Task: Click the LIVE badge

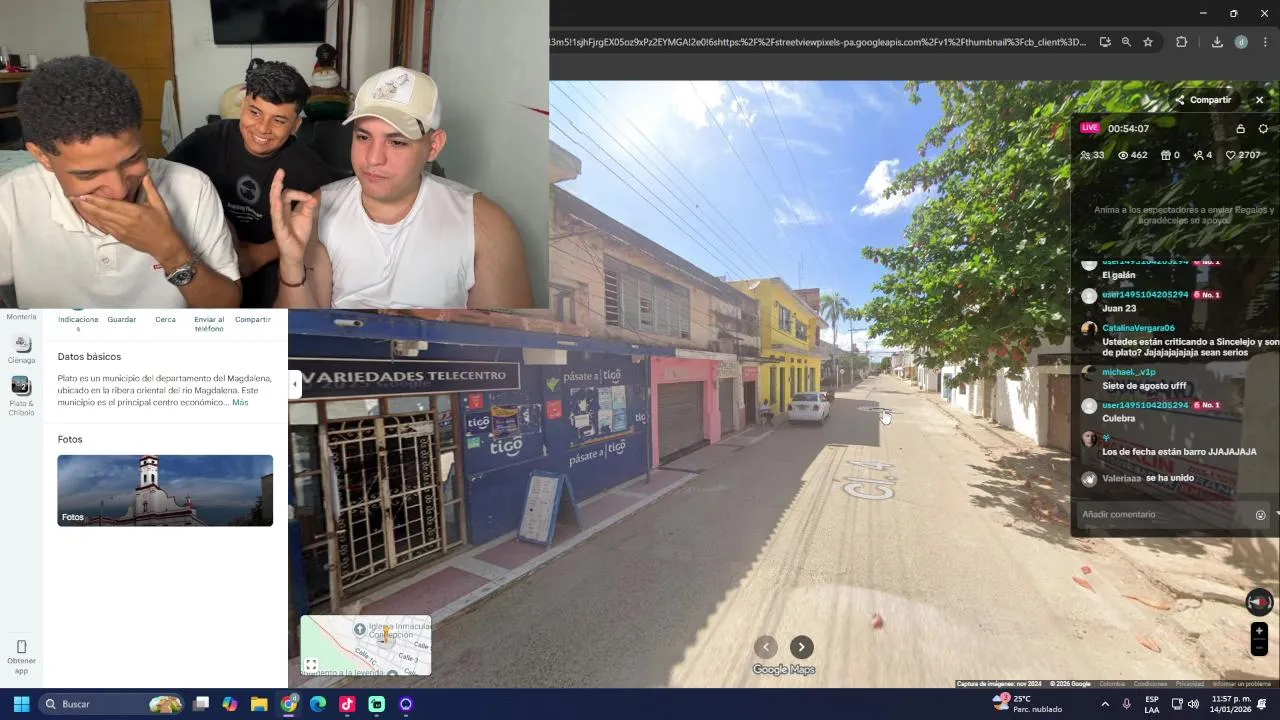Action: pyautogui.click(x=1090, y=128)
